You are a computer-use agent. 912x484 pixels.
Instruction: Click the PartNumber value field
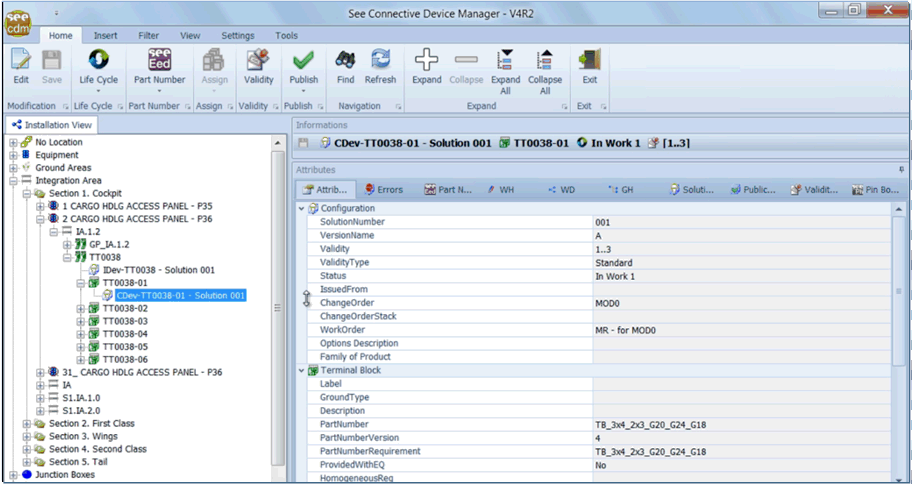click(741, 425)
